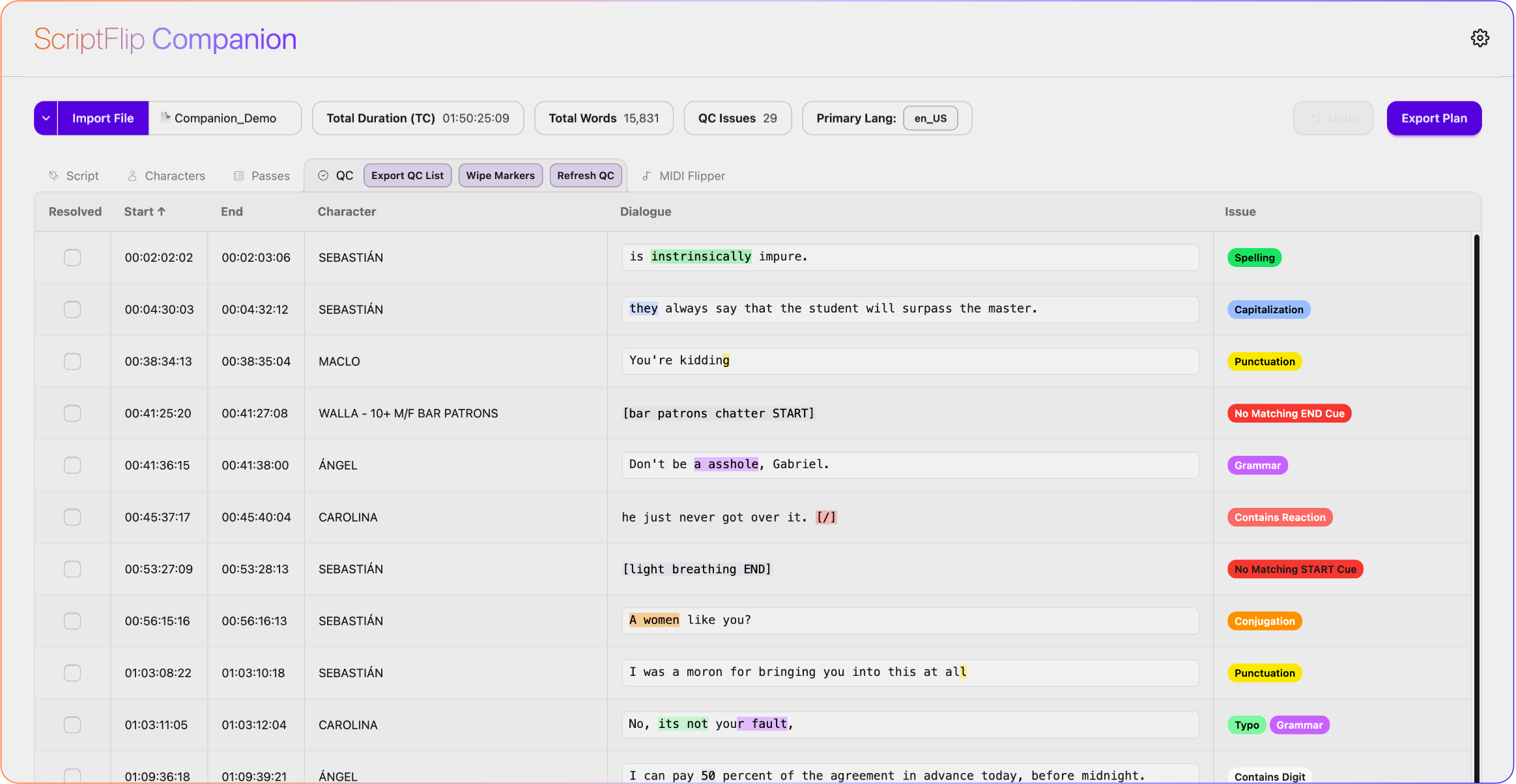1516x784 pixels.
Task: Open the en_US primary language selector
Action: (930, 119)
